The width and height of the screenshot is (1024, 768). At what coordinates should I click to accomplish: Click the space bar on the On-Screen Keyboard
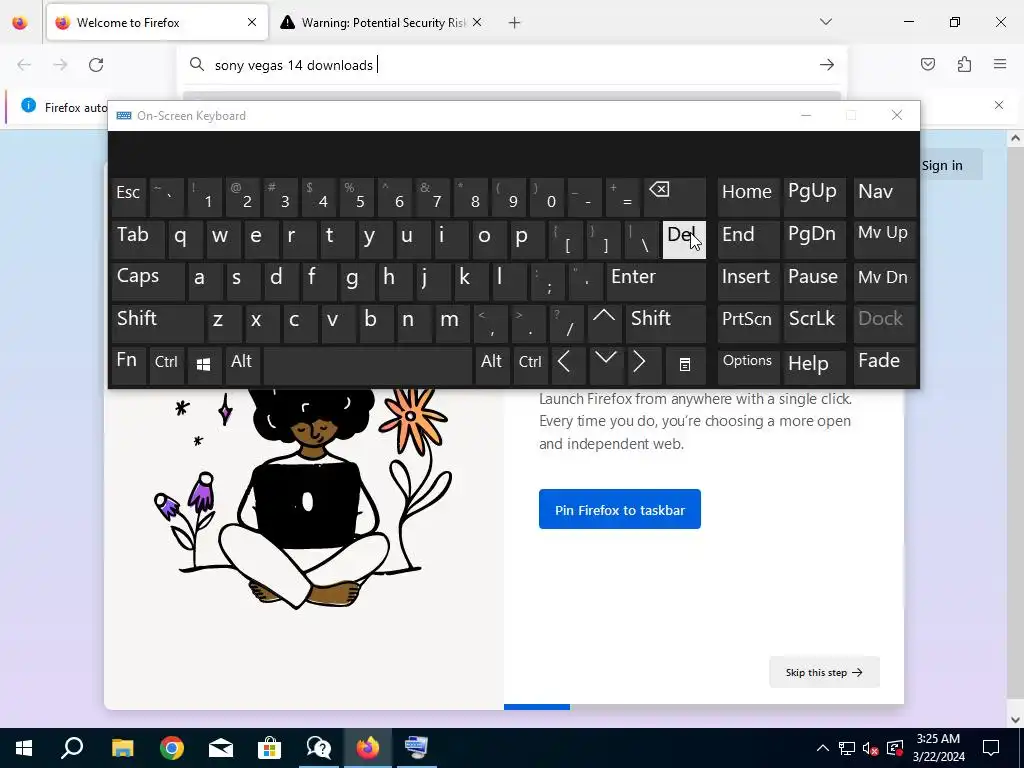click(368, 365)
